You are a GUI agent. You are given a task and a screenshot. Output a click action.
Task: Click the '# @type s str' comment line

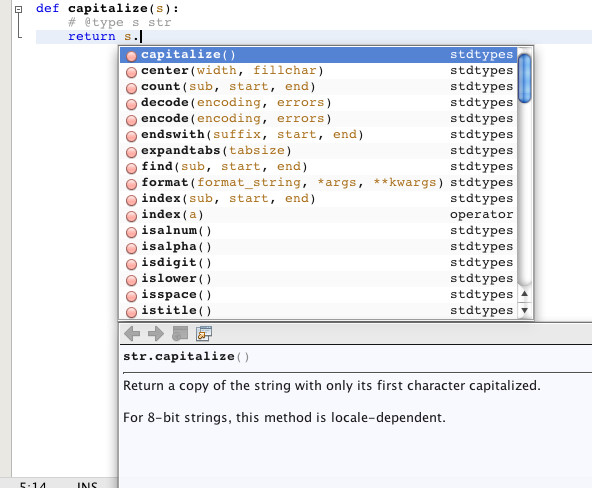pos(119,22)
